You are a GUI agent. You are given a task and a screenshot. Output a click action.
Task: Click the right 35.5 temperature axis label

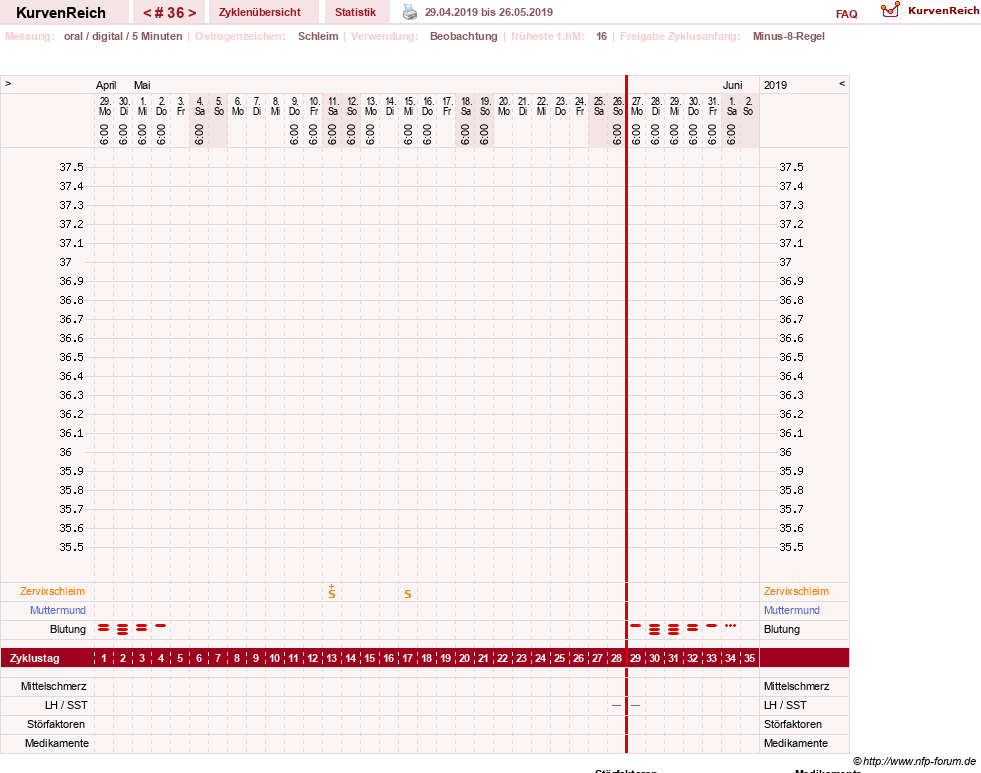coord(791,547)
